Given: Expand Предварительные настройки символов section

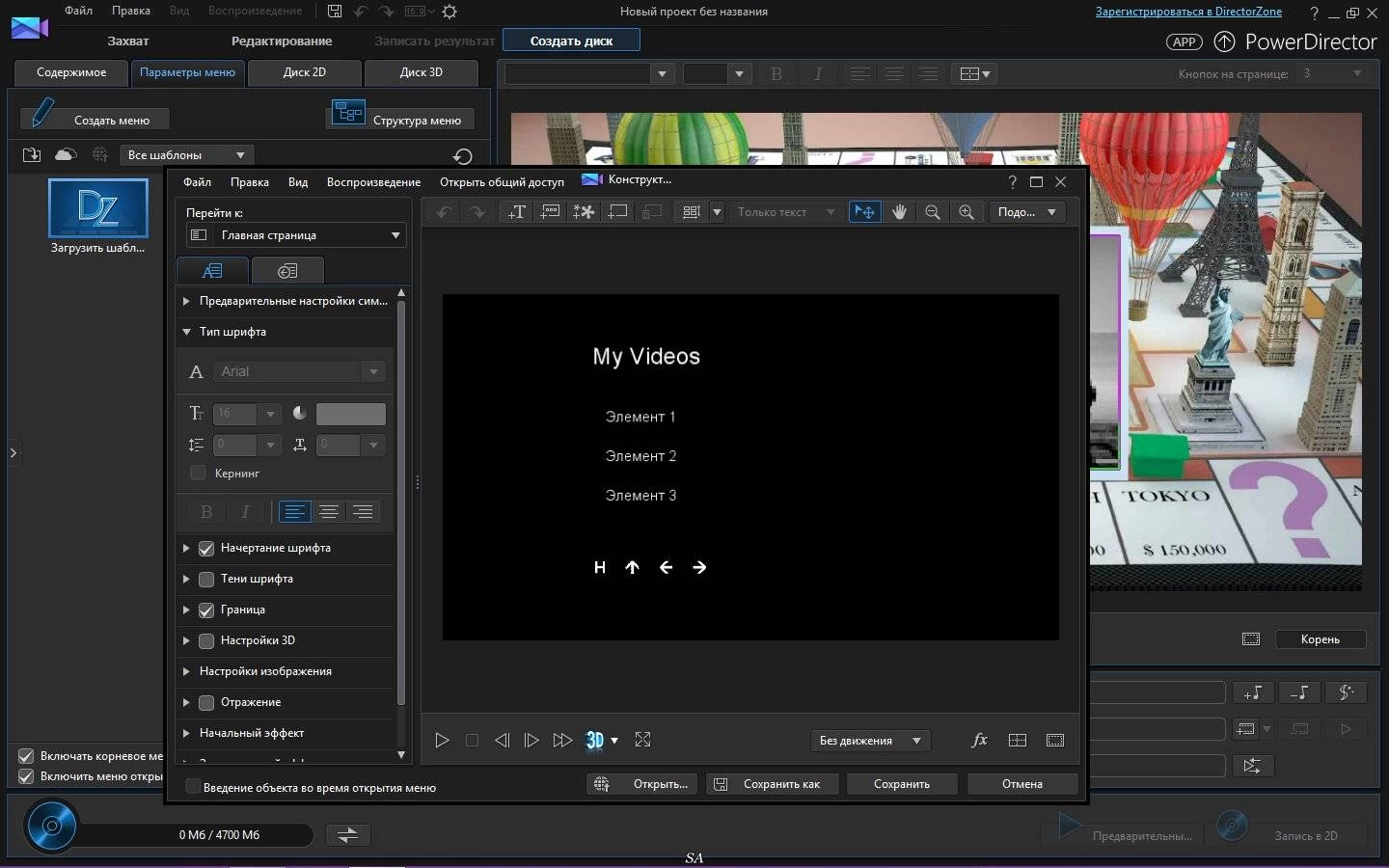Looking at the screenshot, I should 186,301.
